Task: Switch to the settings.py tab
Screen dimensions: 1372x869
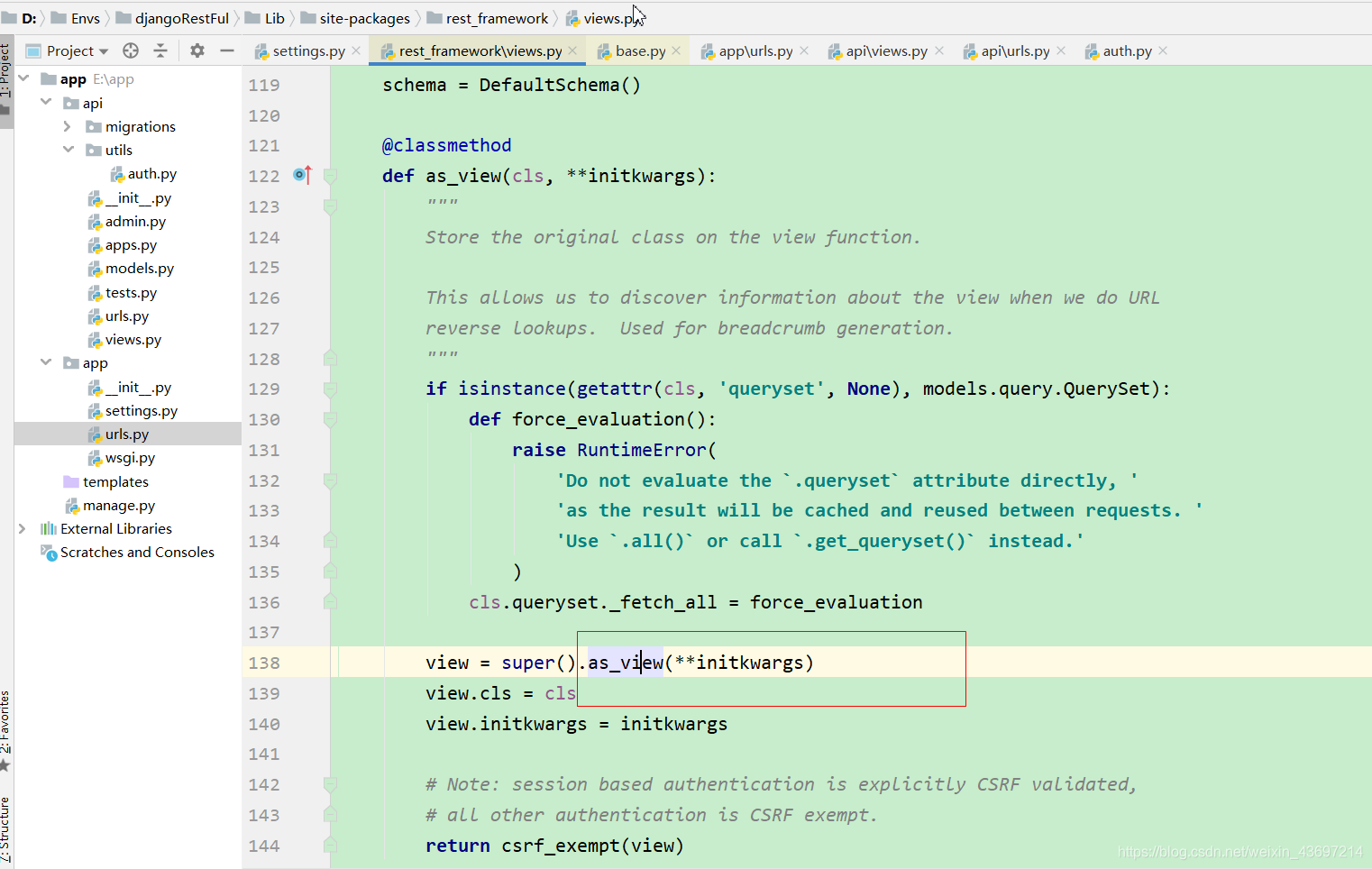Action: [x=308, y=51]
